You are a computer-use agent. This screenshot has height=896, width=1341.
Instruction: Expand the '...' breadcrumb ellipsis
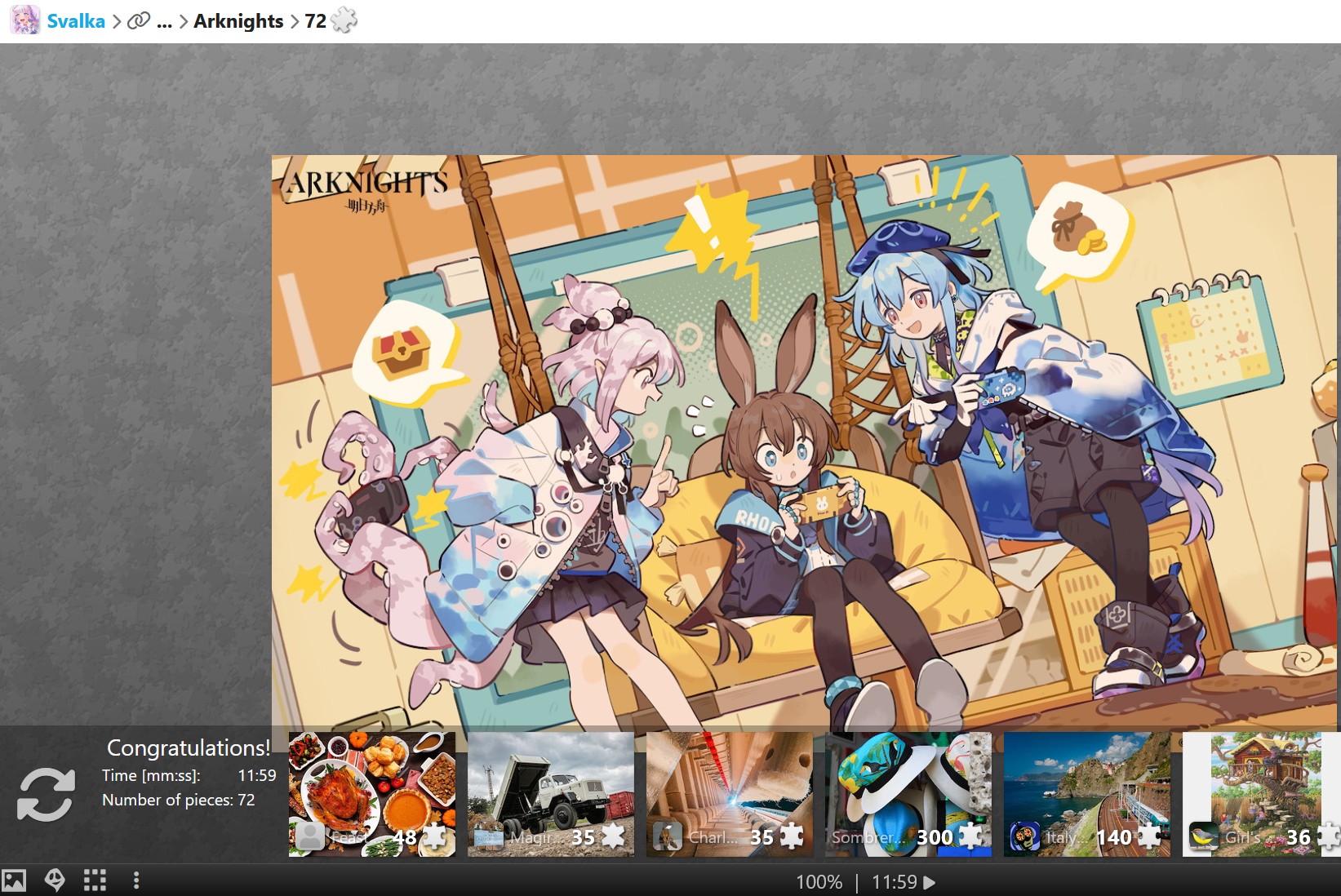[164, 22]
